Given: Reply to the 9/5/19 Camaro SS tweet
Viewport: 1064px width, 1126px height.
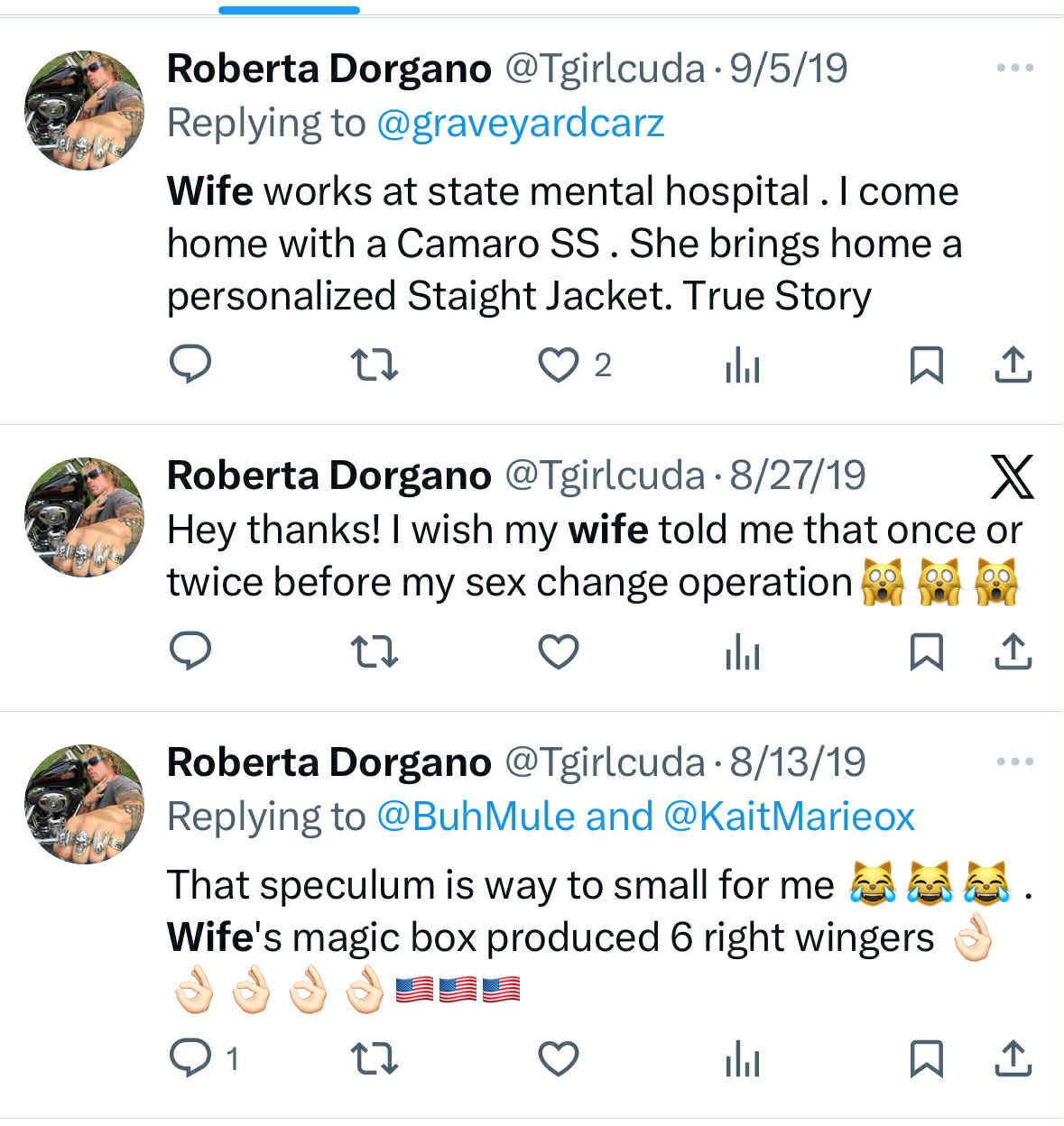Looking at the screenshot, I should [x=190, y=365].
